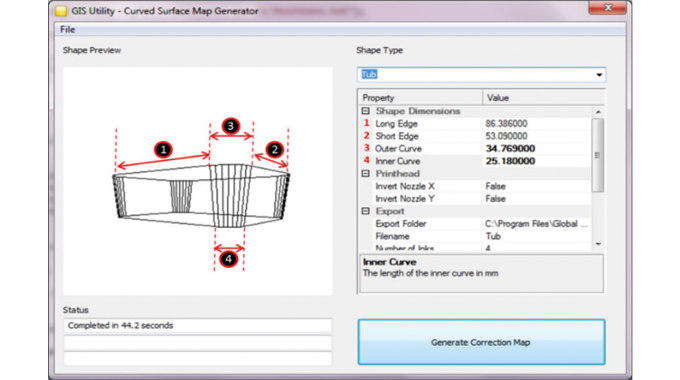This screenshot has height=380, width=680.
Task: Collapse the Export section
Action: (366, 211)
